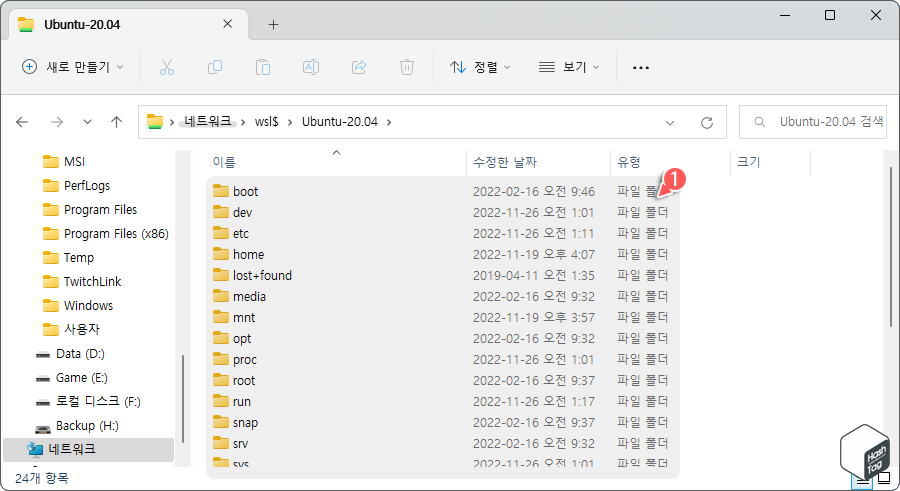Image resolution: width=900 pixels, height=491 pixels.
Task: Click 네트워크 in the address path
Action: tap(208, 121)
